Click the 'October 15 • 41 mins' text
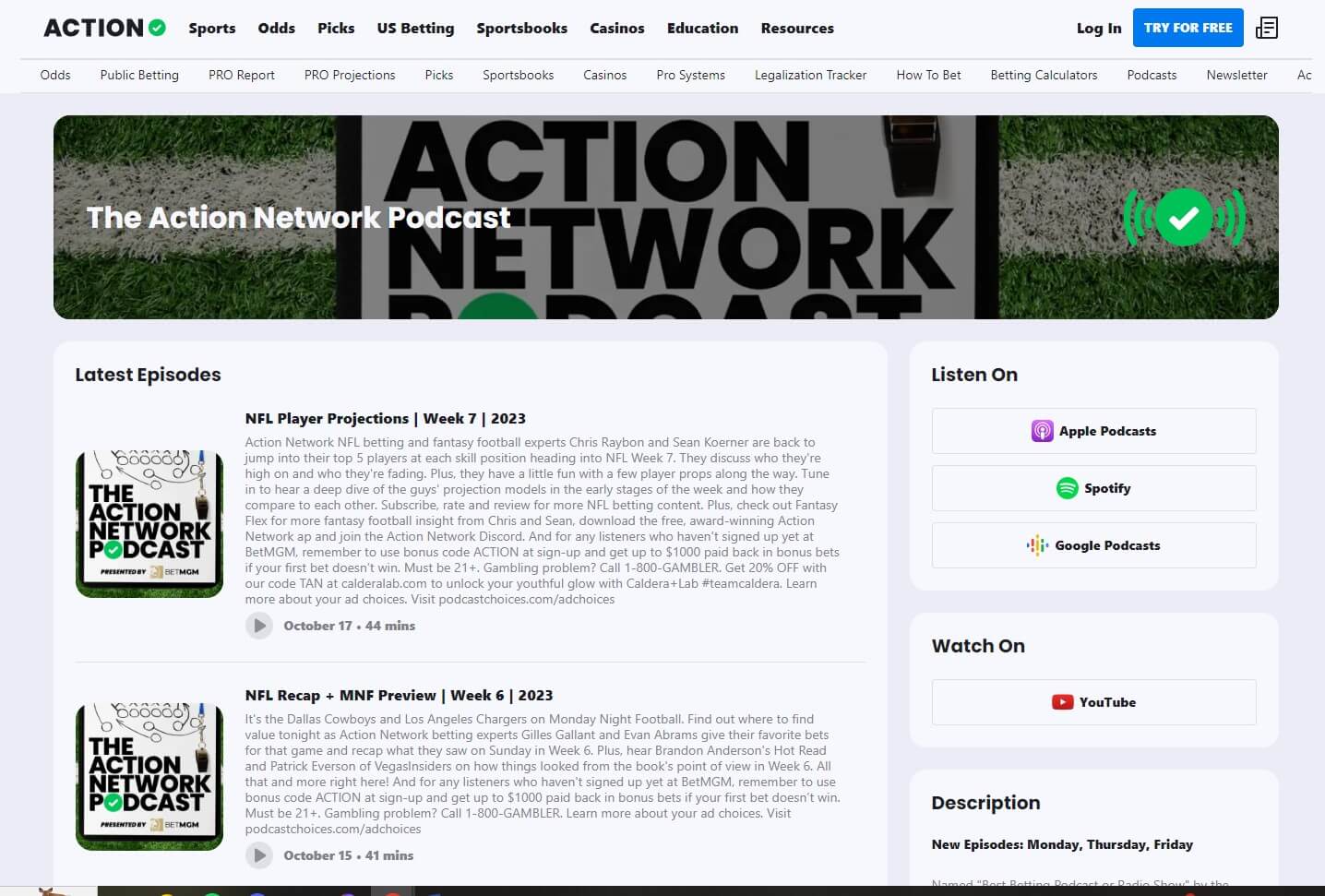The width and height of the screenshot is (1325, 896). tap(349, 855)
